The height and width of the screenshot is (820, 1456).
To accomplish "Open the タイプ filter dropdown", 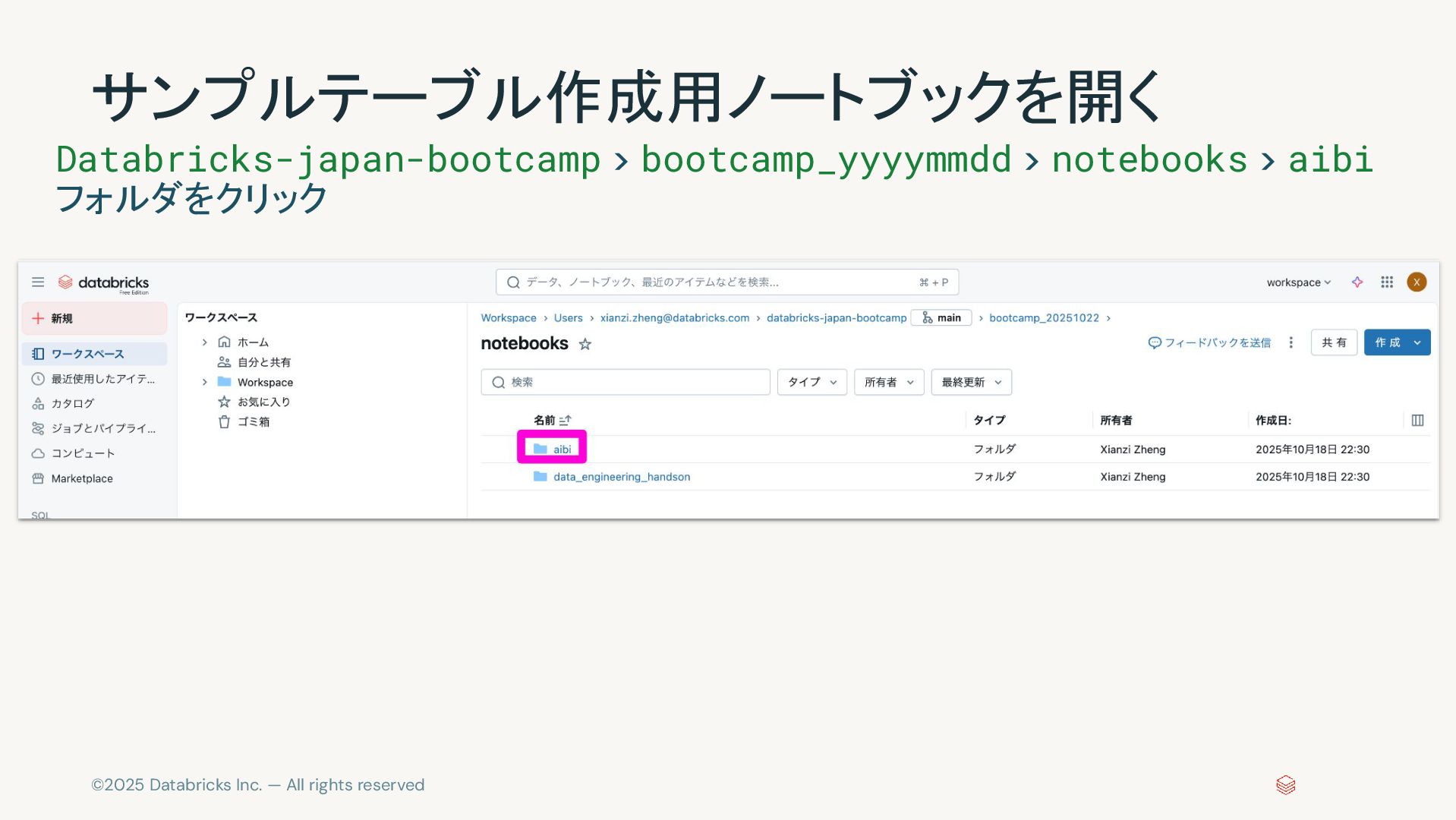I will click(x=812, y=382).
